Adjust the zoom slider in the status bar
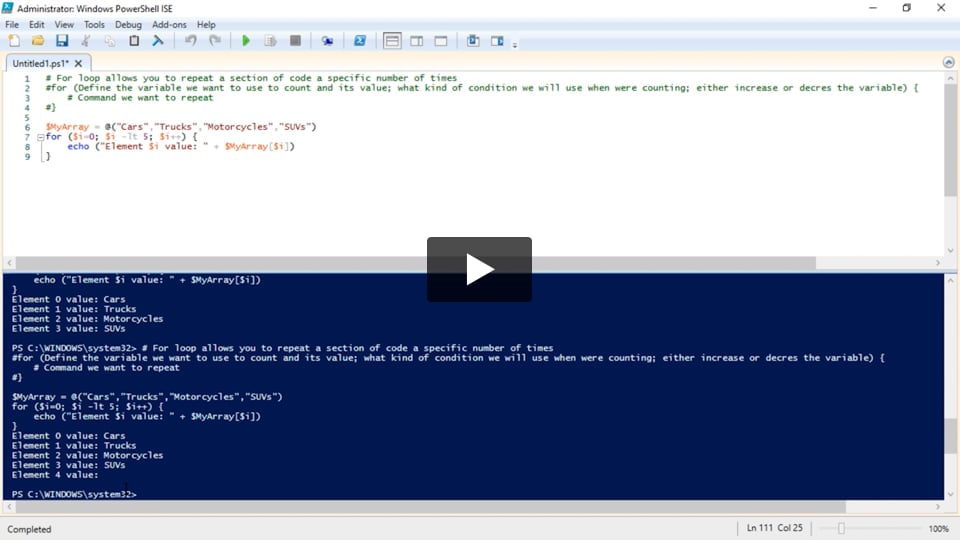The width and height of the screenshot is (960, 540). click(842, 528)
